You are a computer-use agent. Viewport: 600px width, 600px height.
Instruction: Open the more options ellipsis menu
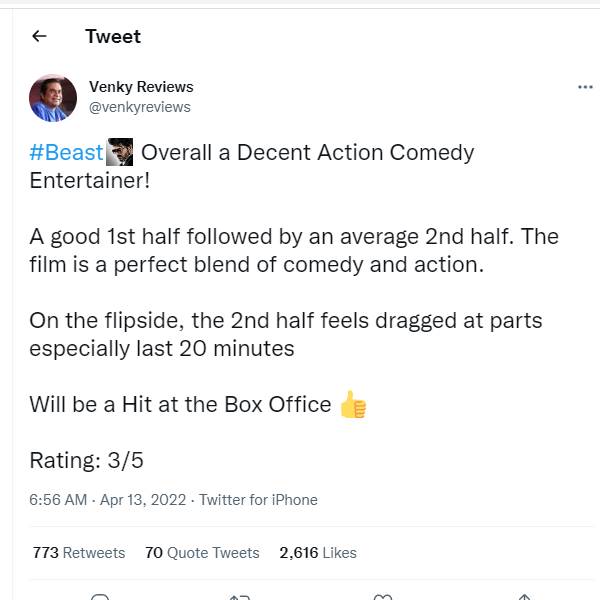point(585,88)
